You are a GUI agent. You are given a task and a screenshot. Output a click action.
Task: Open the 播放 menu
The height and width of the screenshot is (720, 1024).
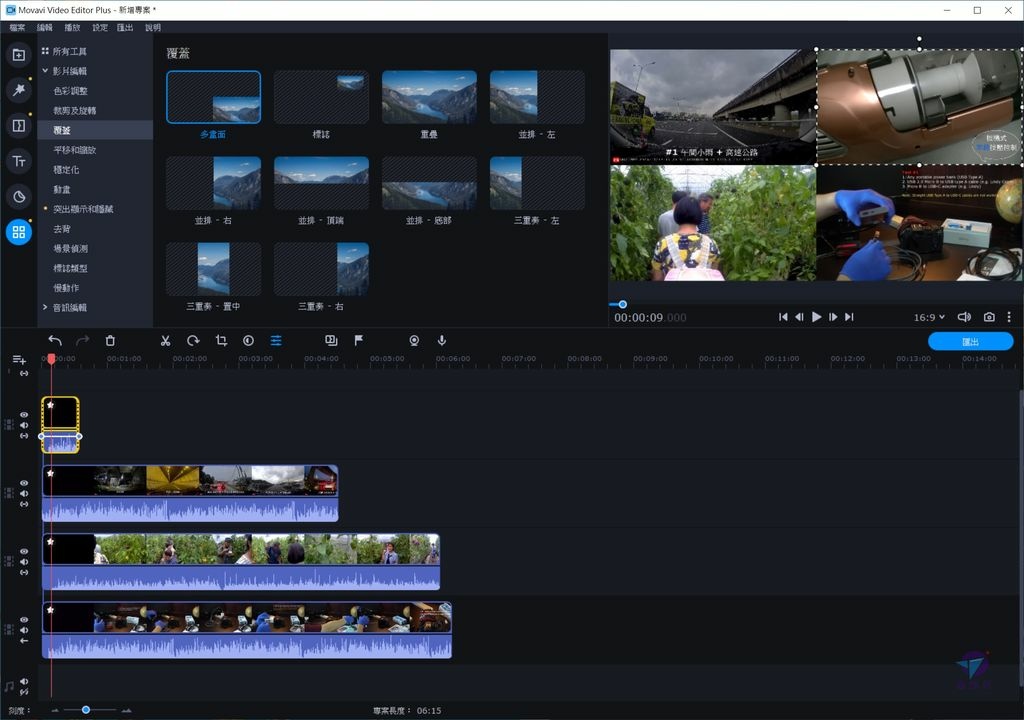[x=72, y=27]
